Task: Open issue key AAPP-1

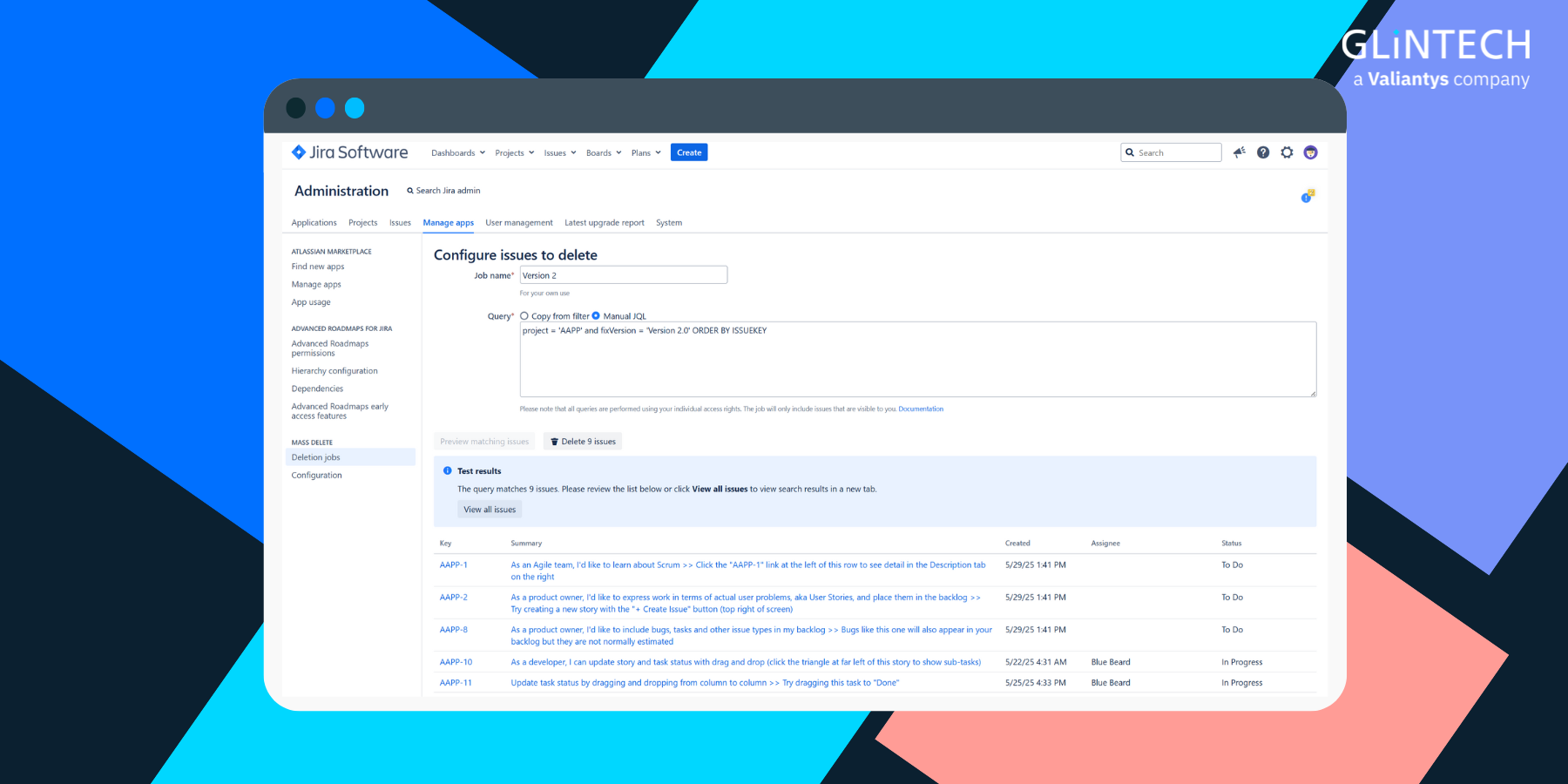Action: click(454, 565)
